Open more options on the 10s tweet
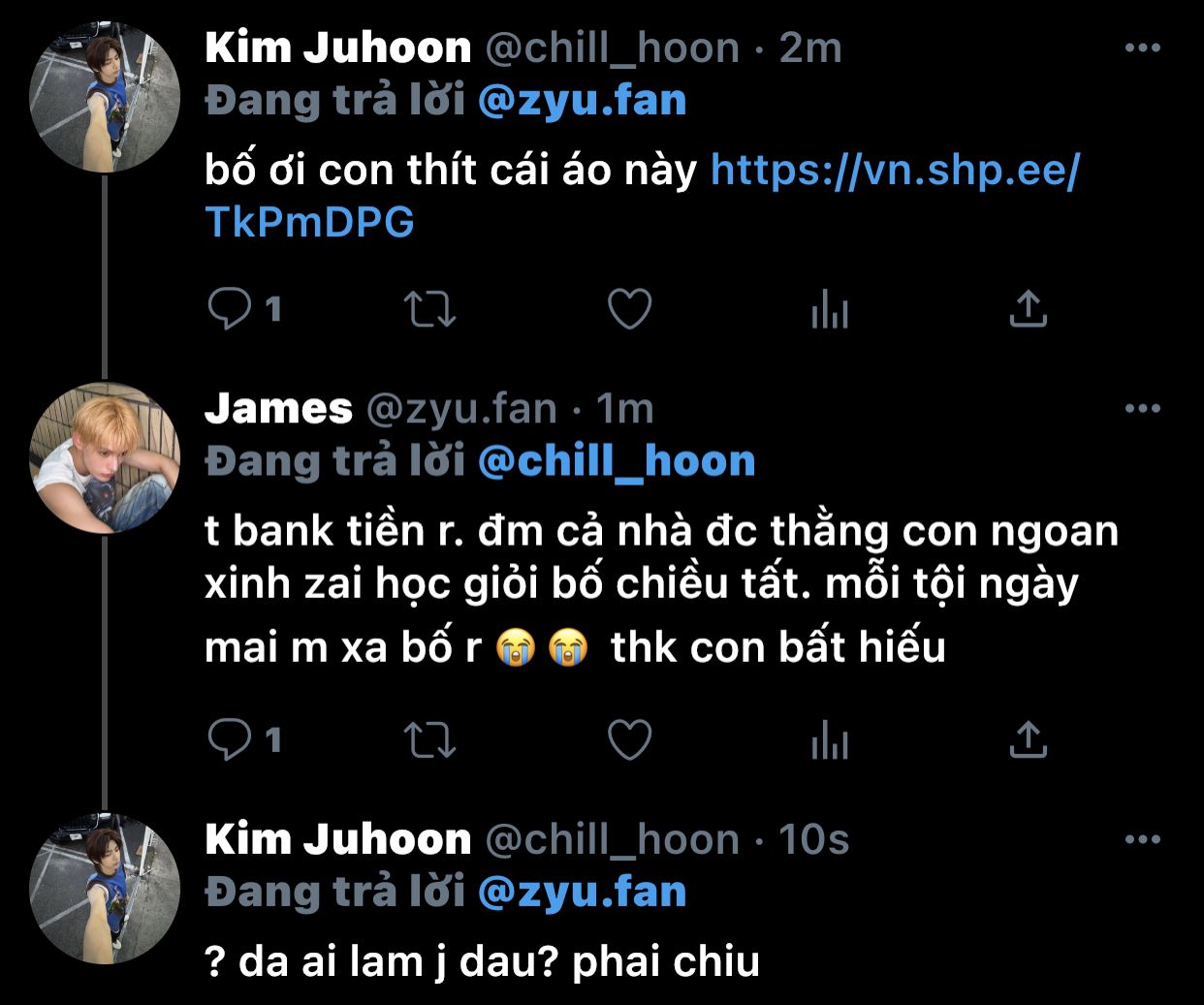This screenshot has height=1005, width=1204. pos(1142,839)
